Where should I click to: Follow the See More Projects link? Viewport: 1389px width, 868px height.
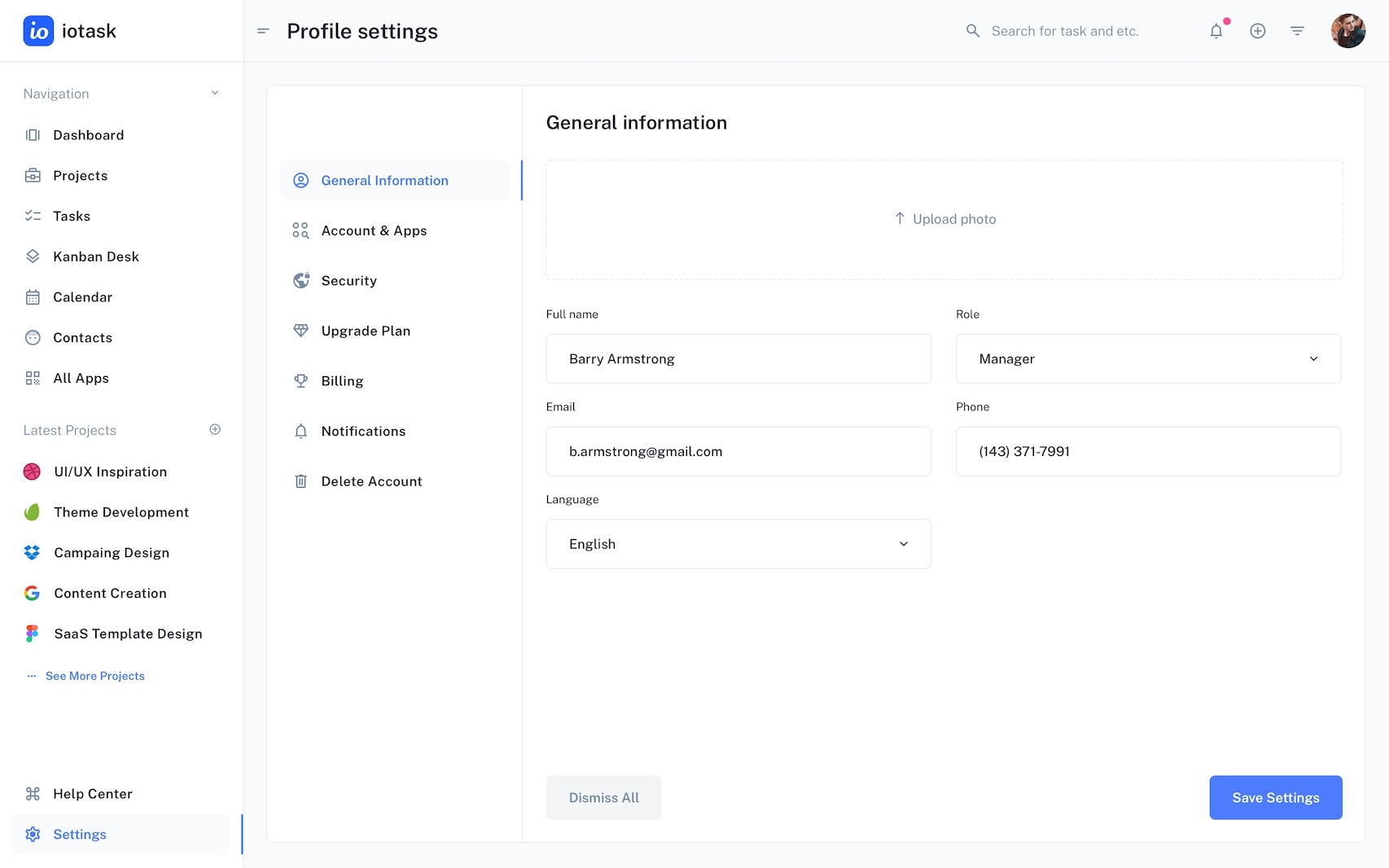click(x=94, y=676)
